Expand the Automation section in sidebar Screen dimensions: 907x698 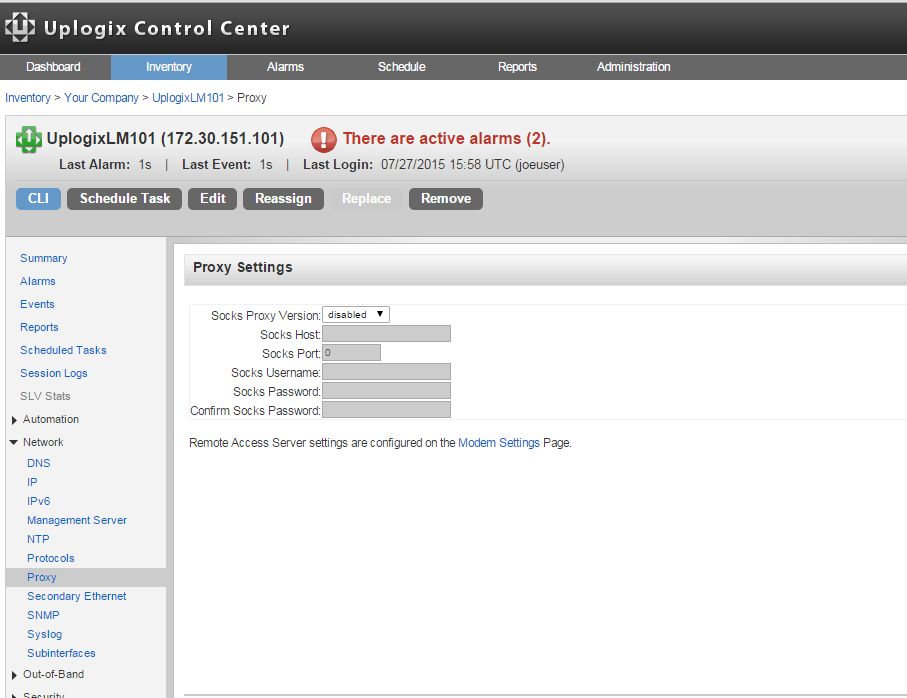coord(14,420)
